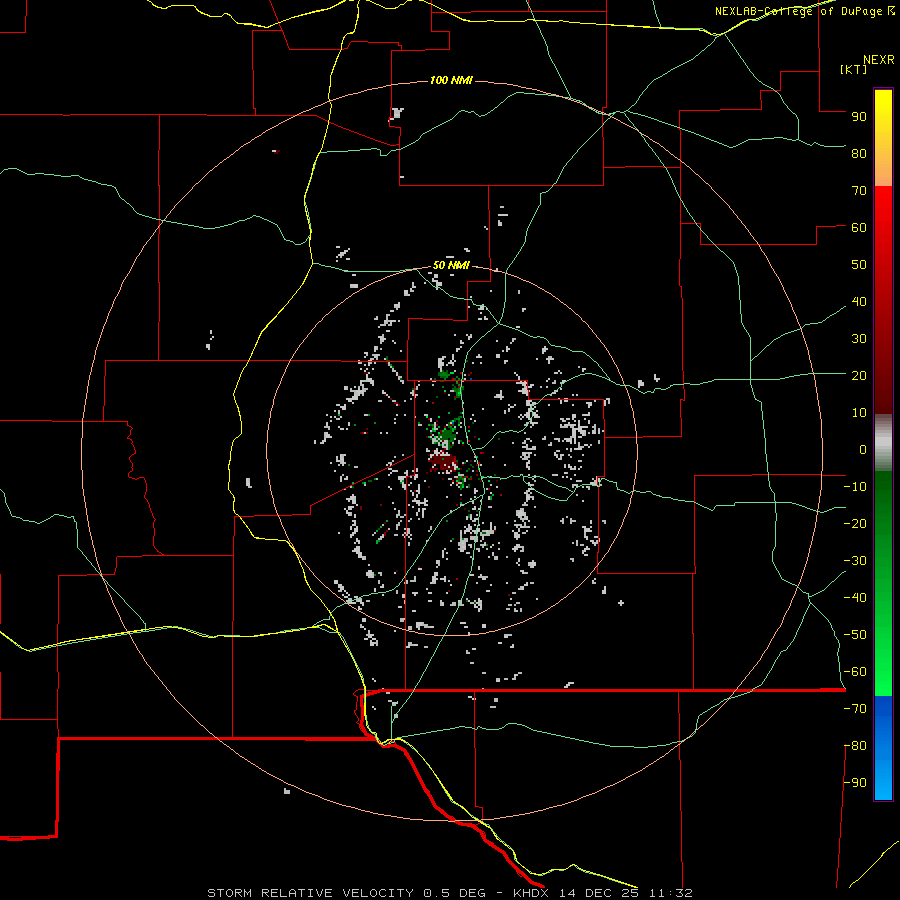Screen dimensions: 900x900
Task: Click the -30 value on the velocity scale
Action: coord(855,561)
